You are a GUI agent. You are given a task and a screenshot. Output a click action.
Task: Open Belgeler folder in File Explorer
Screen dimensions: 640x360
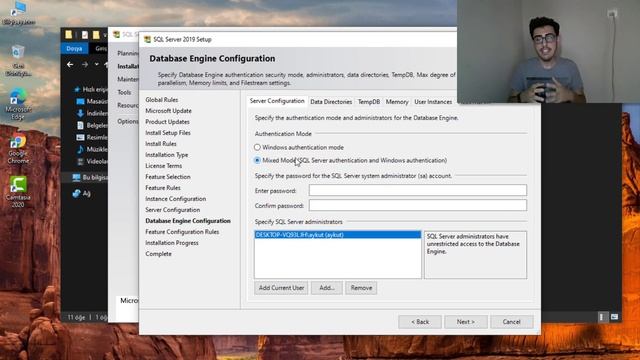(x=92, y=125)
